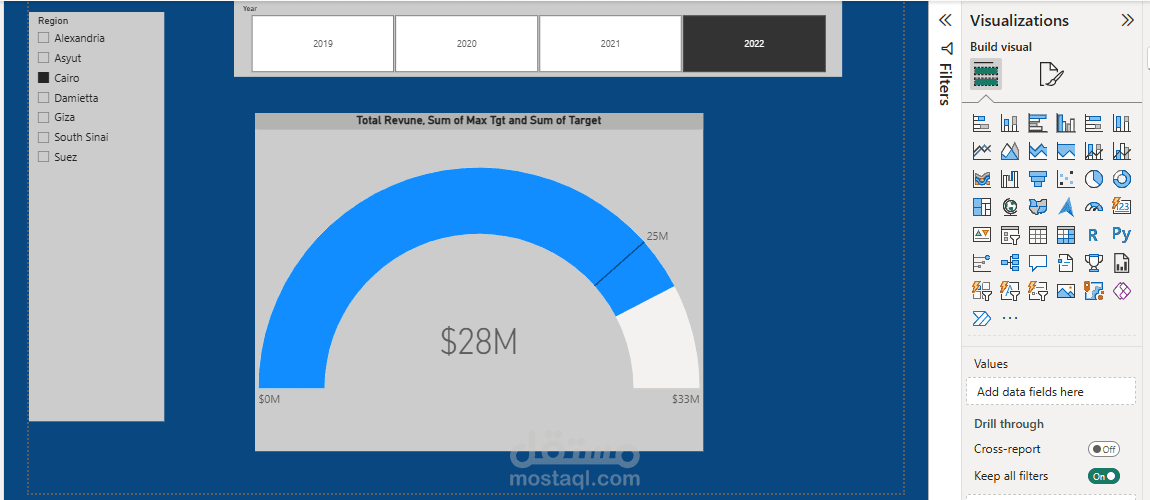Select the Line and clustered column chart
Screen dimensions: 1150x500
(1121, 151)
